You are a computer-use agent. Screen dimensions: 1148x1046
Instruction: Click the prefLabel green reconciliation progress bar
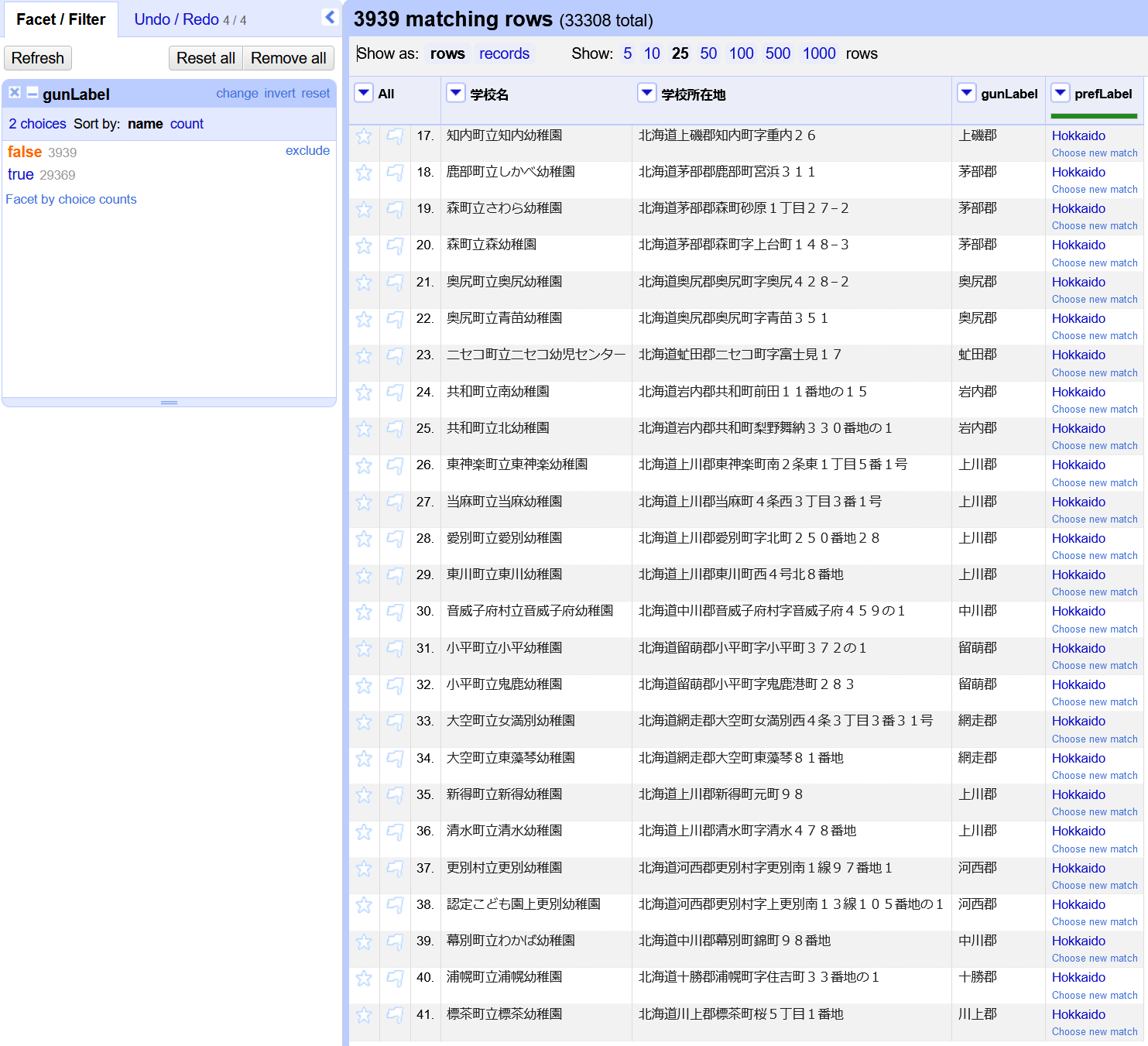(1094, 116)
